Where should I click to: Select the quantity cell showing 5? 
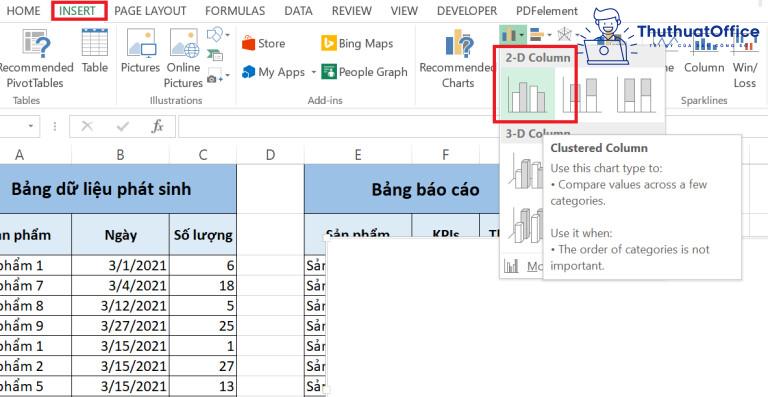point(203,305)
